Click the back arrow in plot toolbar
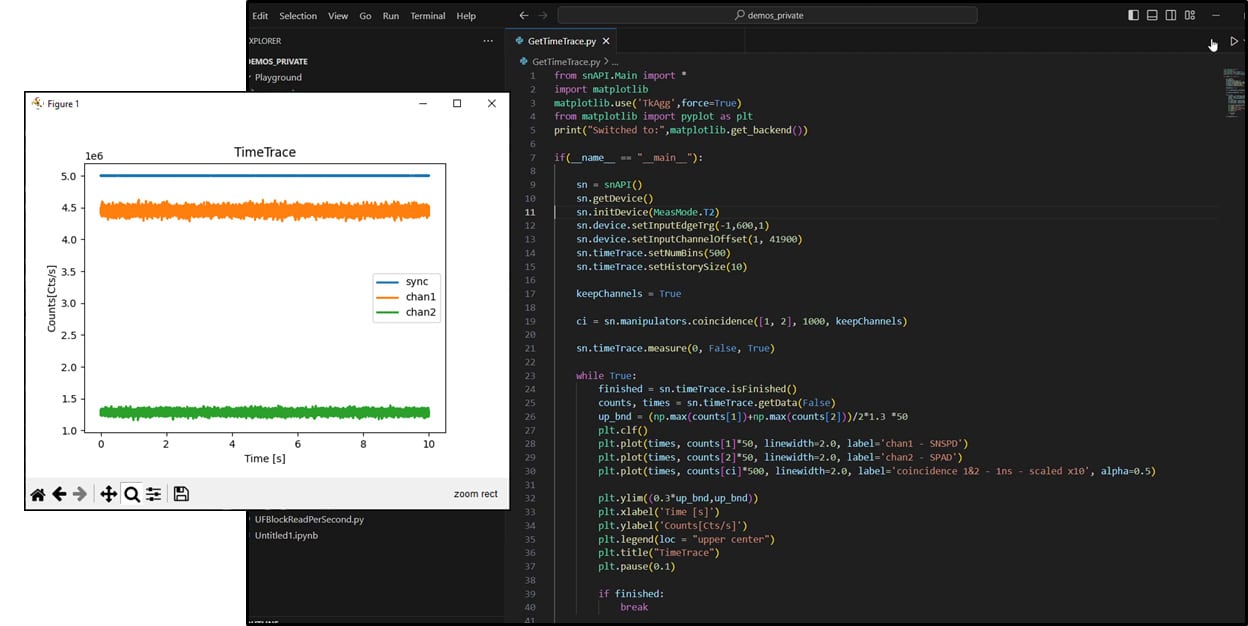Screen dimensions: 1248x626 pyautogui.click(x=59, y=494)
